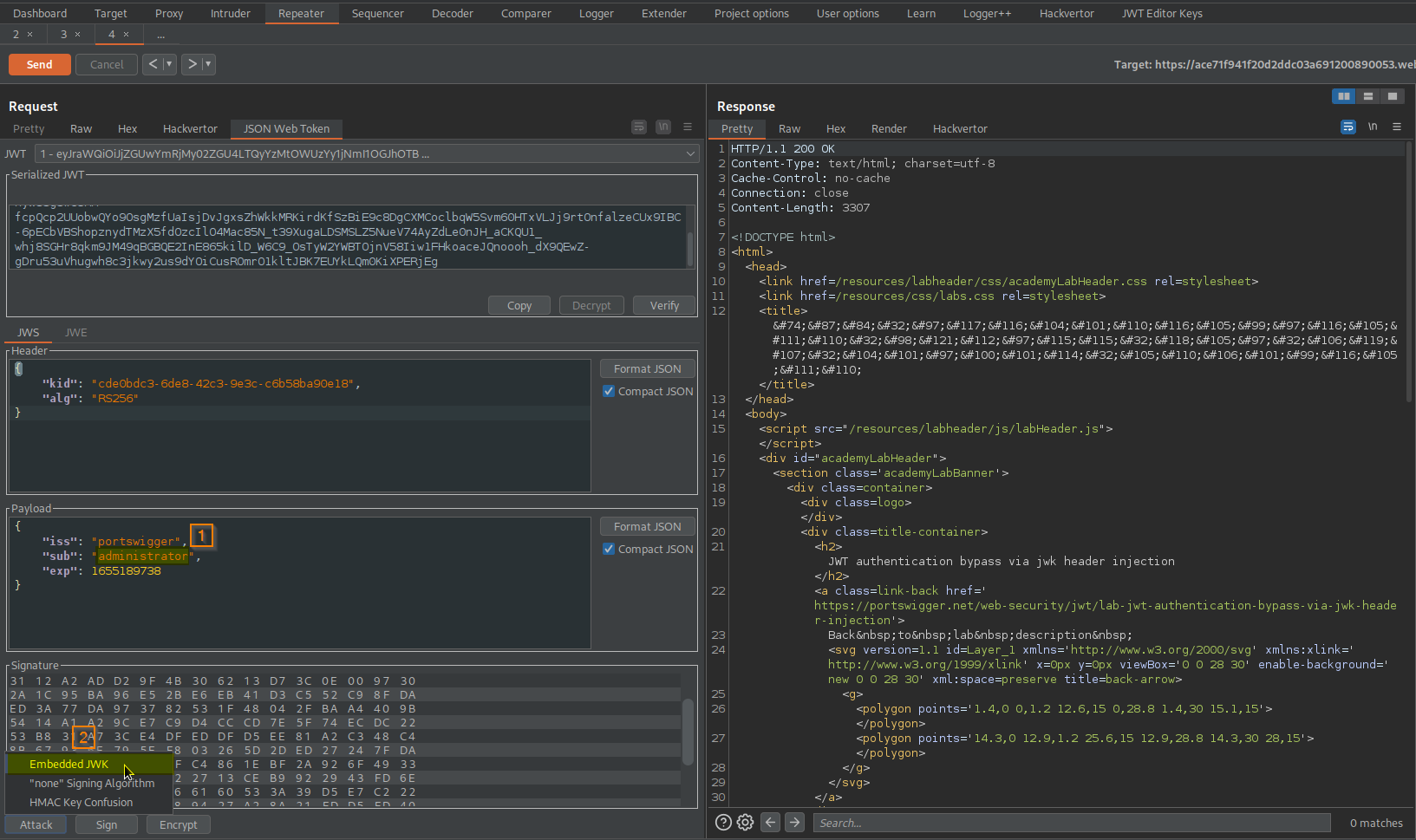This screenshot has width=1416, height=840.
Task: Open the JWT selection dropdown
Action: (x=367, y=154)
